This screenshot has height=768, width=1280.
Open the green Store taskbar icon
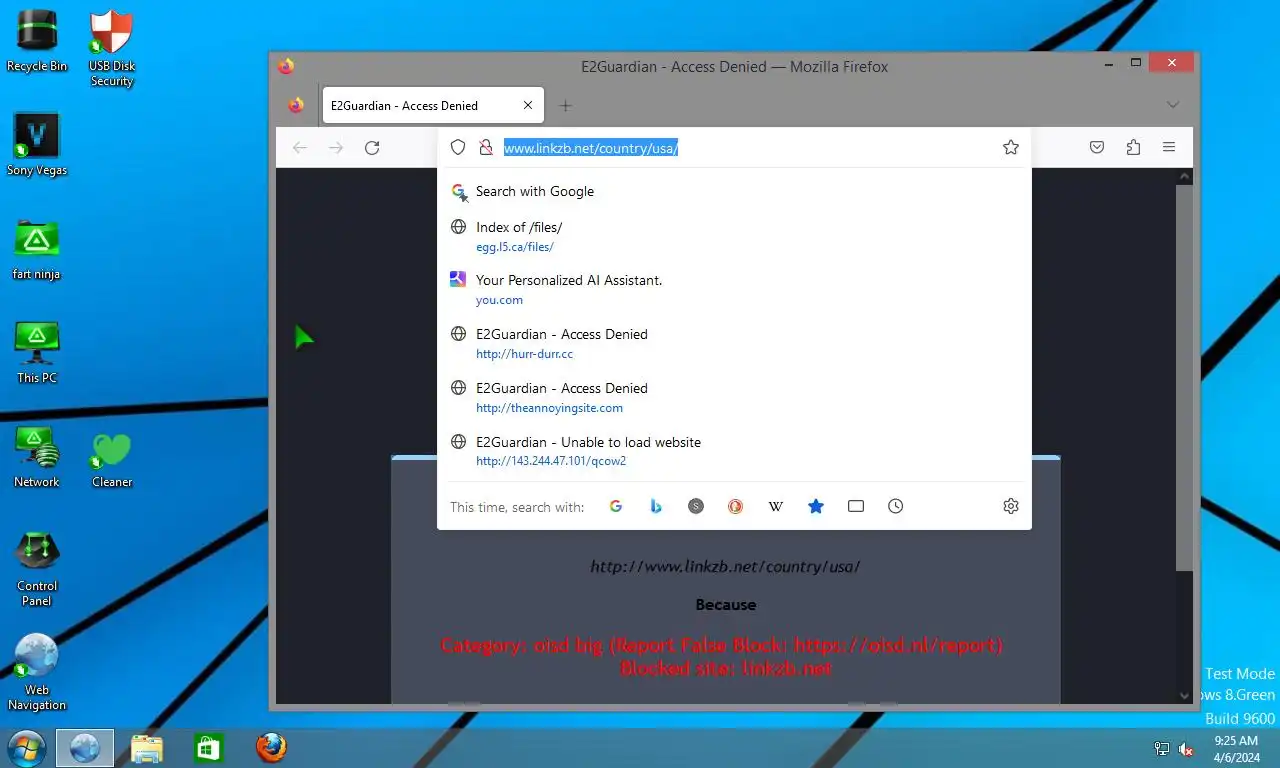(209, 748)
